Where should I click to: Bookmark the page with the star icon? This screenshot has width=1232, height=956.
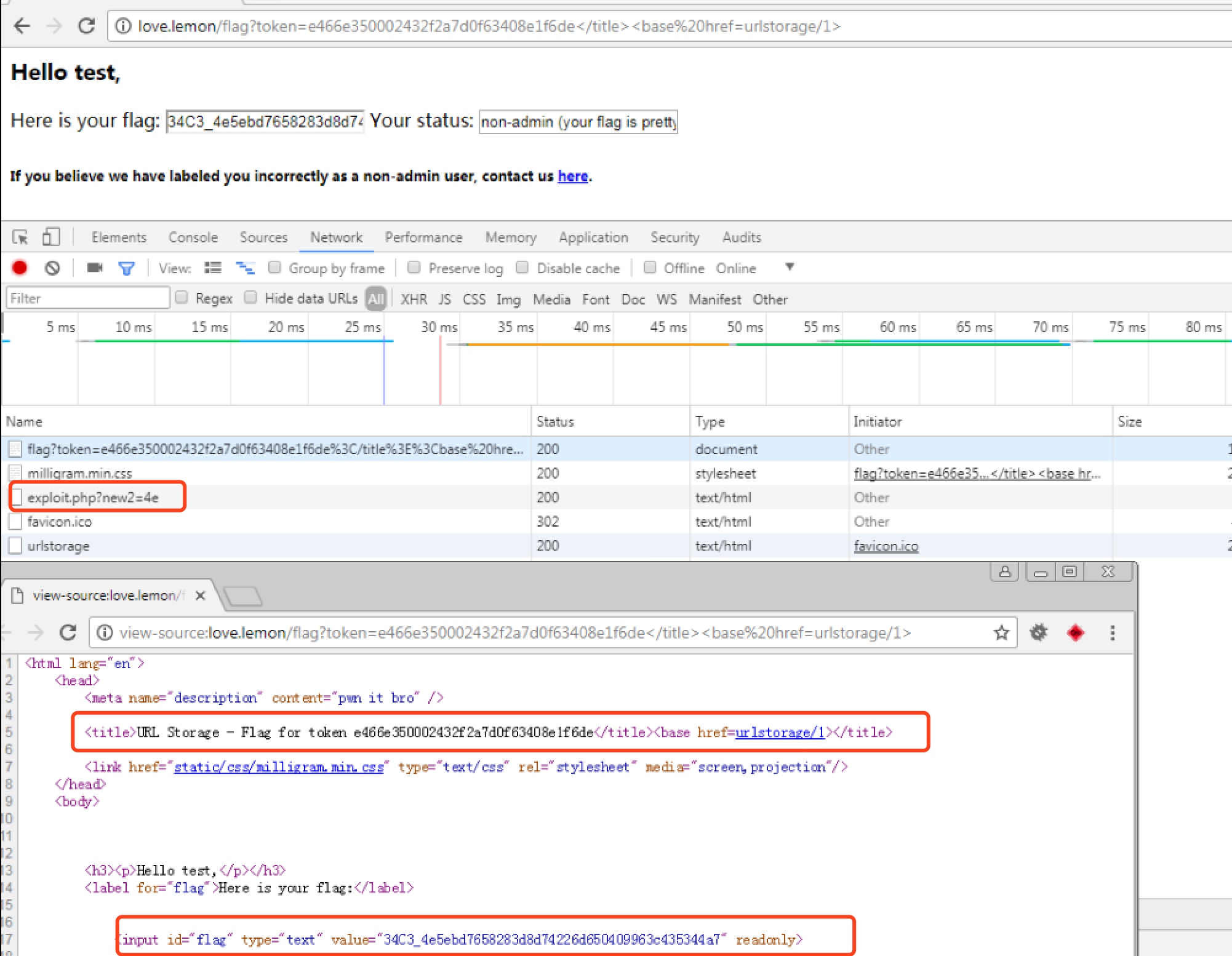coord(1001,632)
